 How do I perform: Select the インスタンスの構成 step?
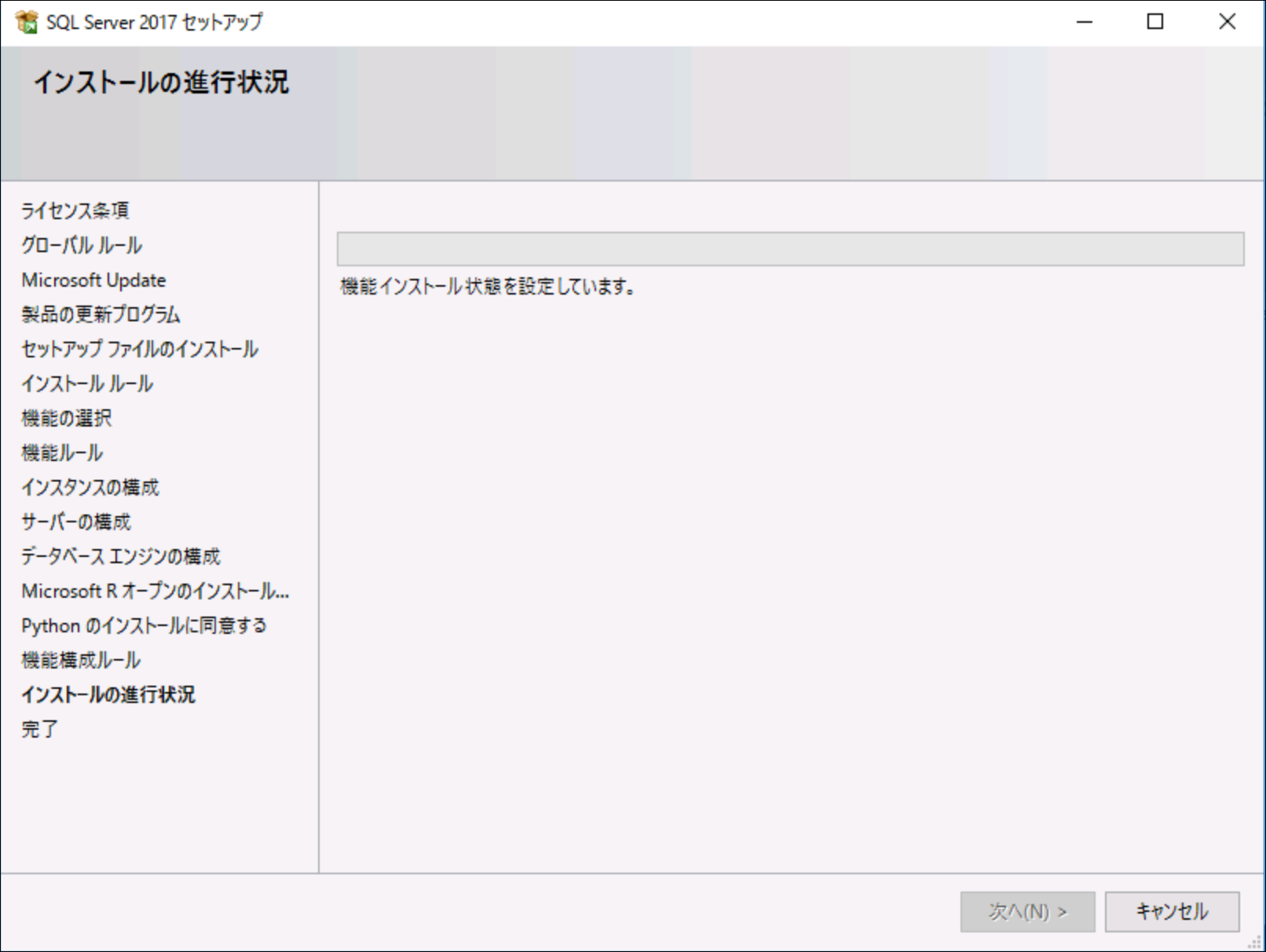pyautogui.click(x=90, y=487)
